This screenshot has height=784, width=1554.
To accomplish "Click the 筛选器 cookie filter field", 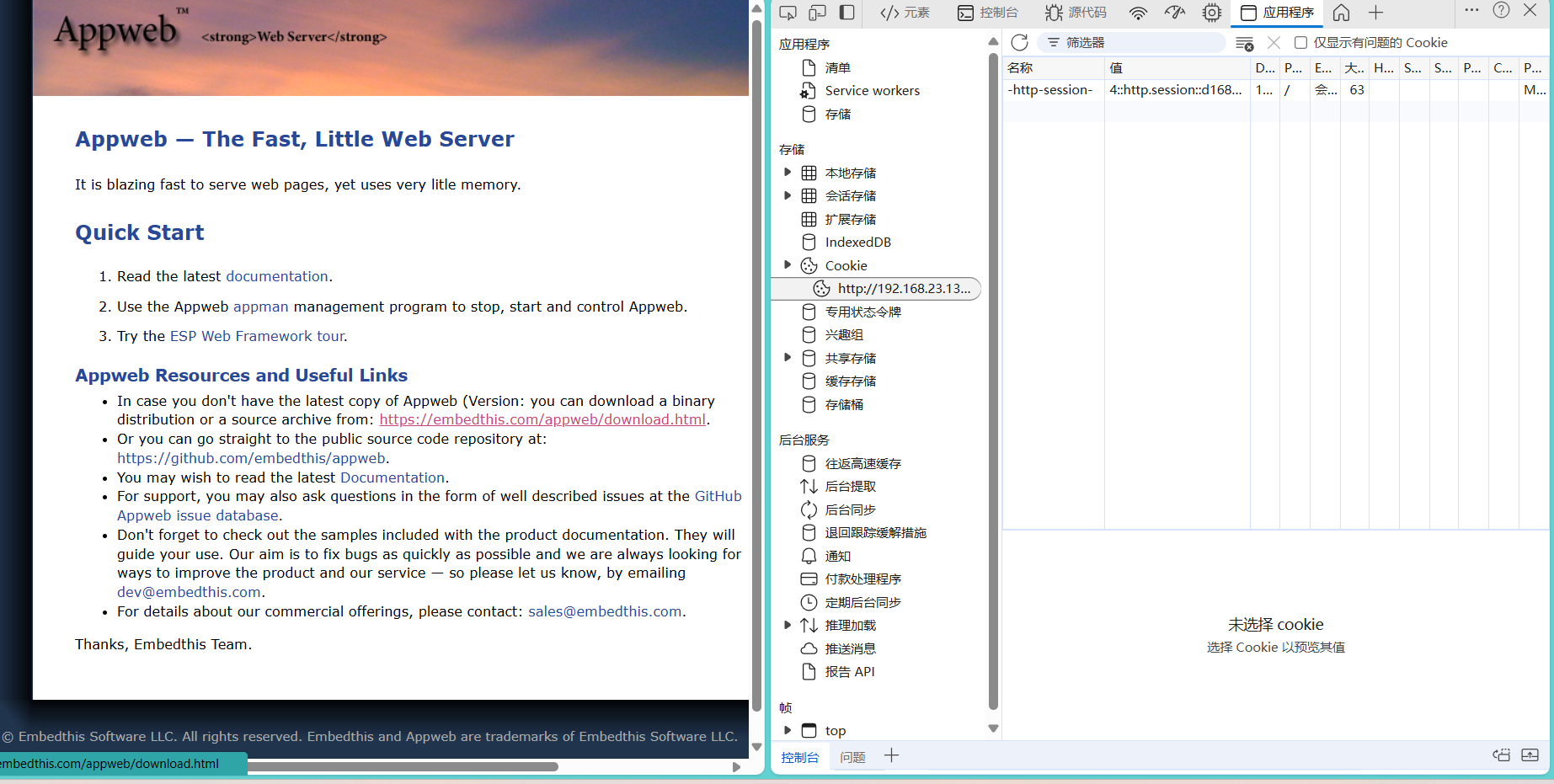I will tap(1131, 42).
